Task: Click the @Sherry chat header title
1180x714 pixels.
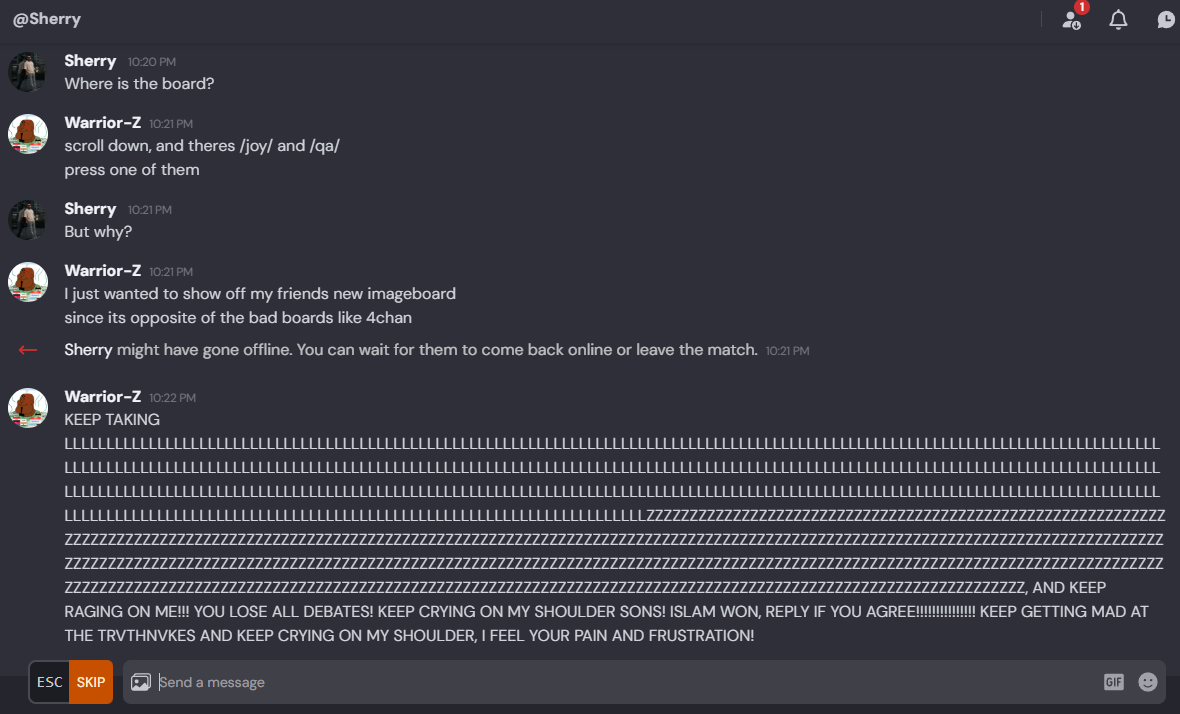Action: point(47,19)
